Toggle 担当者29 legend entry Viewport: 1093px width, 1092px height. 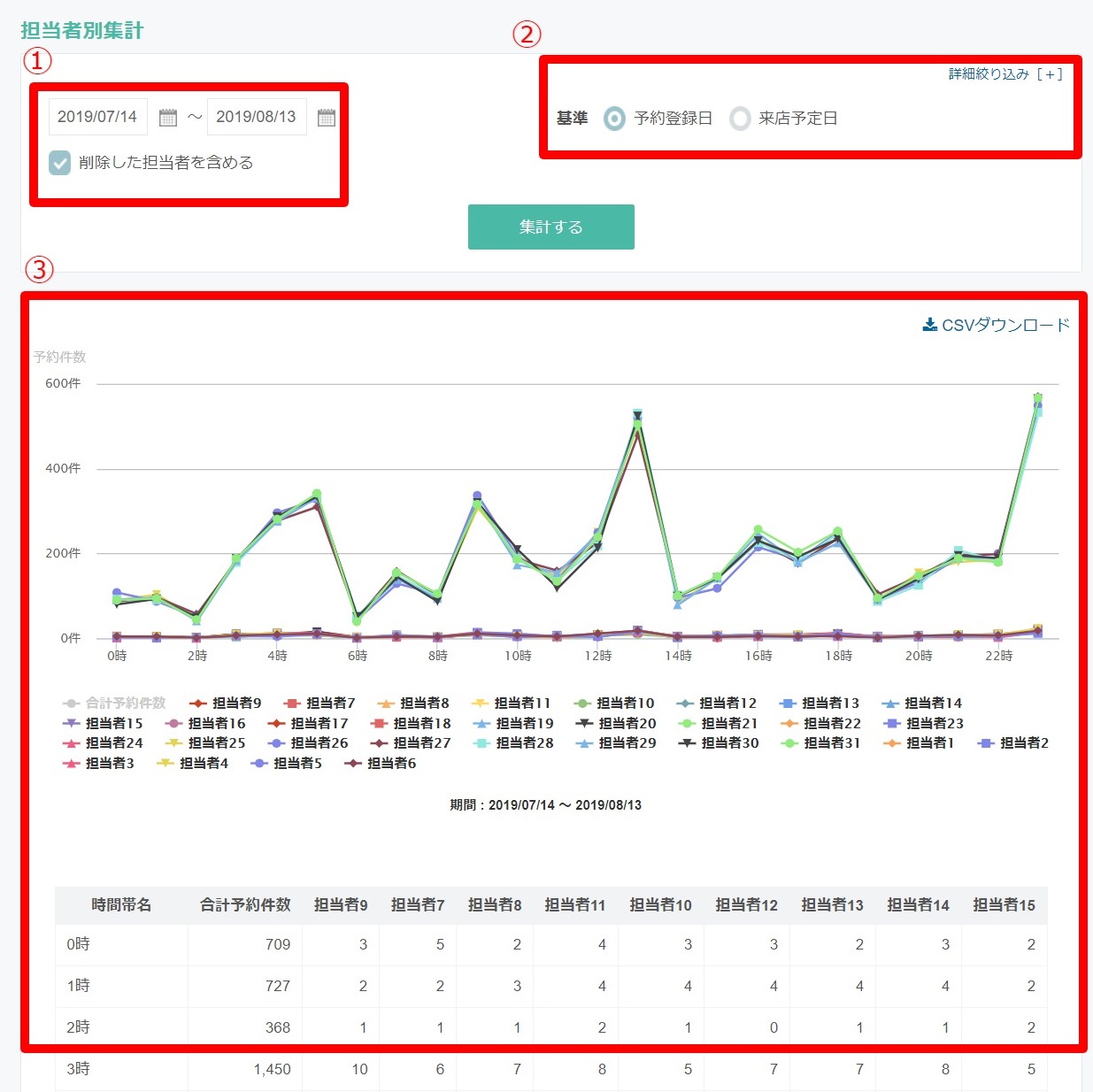tap(616, 743)
